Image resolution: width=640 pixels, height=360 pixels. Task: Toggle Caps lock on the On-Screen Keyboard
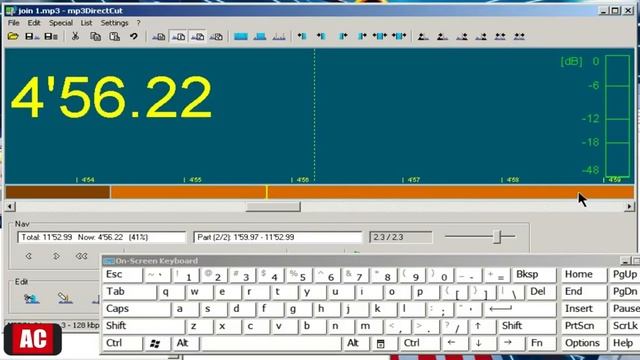136,309
